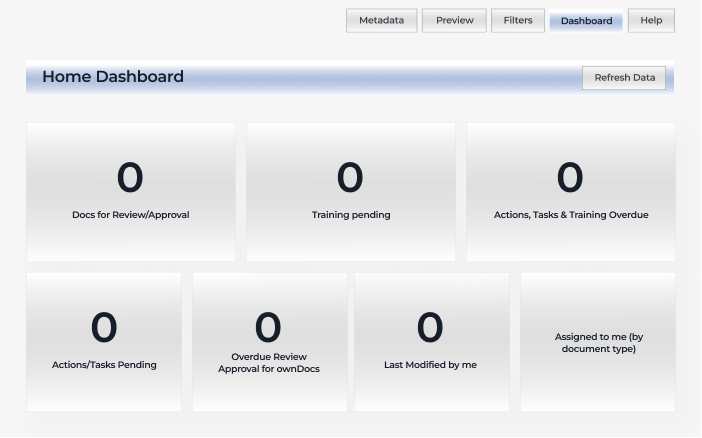Switch to the Preview tab
Screen dimensions: 702x438
coord(454,20)
